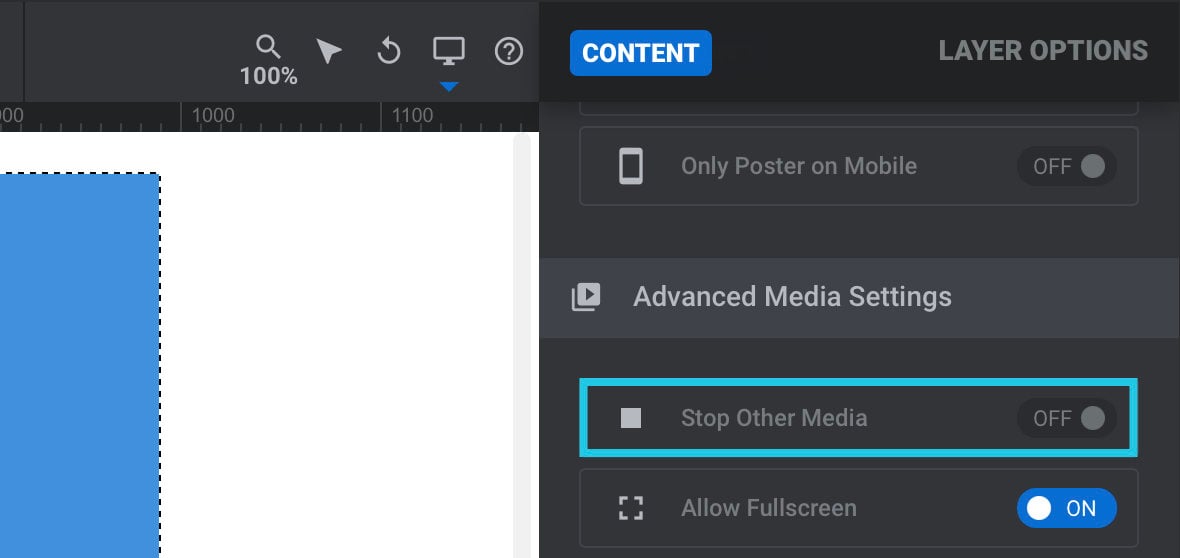Image resolution: width=1180 pixels, height=558 pixels.
Task: Open the help question mark icon
Action: pos(509,52)
